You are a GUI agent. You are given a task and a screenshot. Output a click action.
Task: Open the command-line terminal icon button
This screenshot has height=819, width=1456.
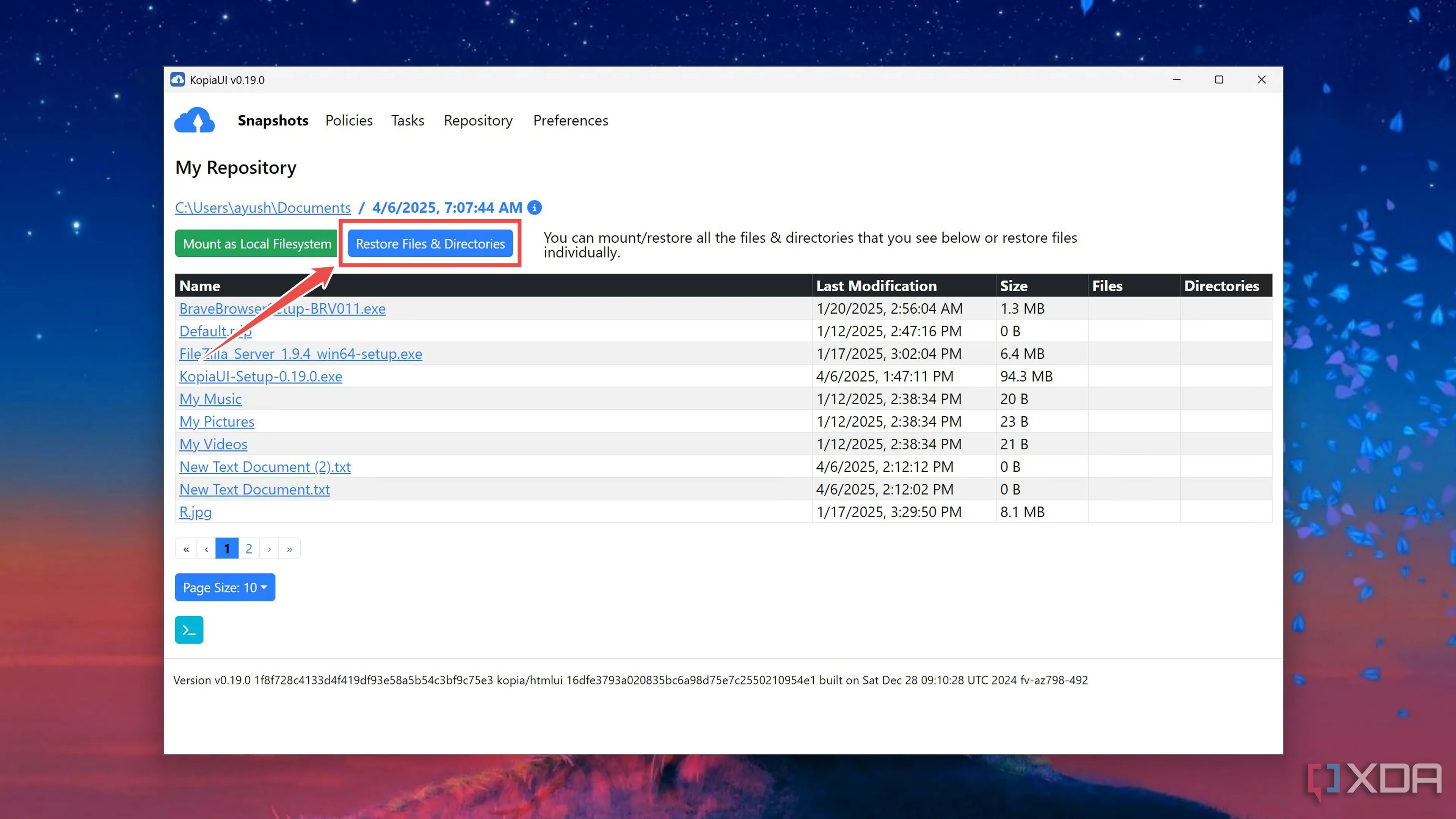tap(189, 630)
